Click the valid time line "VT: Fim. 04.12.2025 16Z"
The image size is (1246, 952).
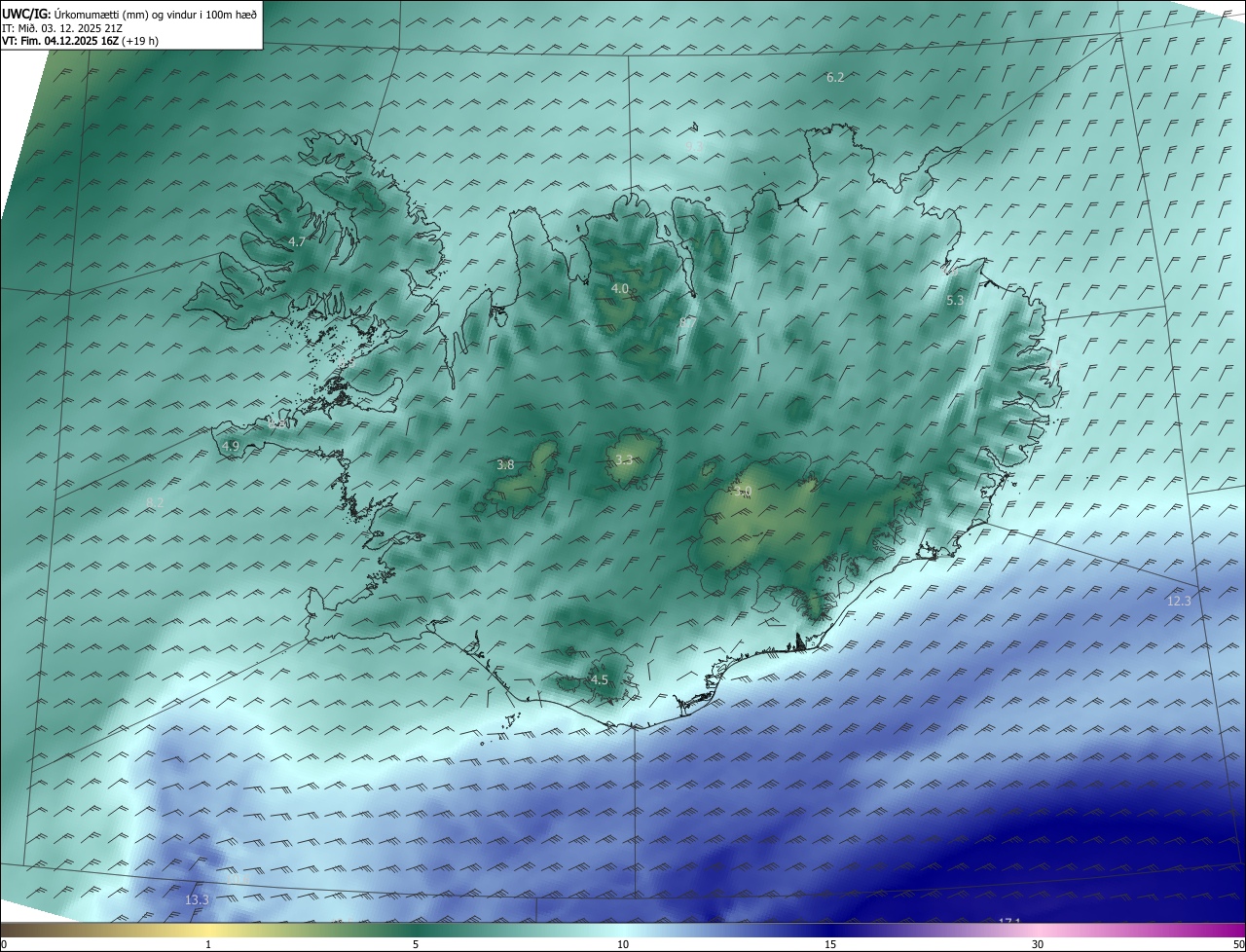click(x=60, y=41)
